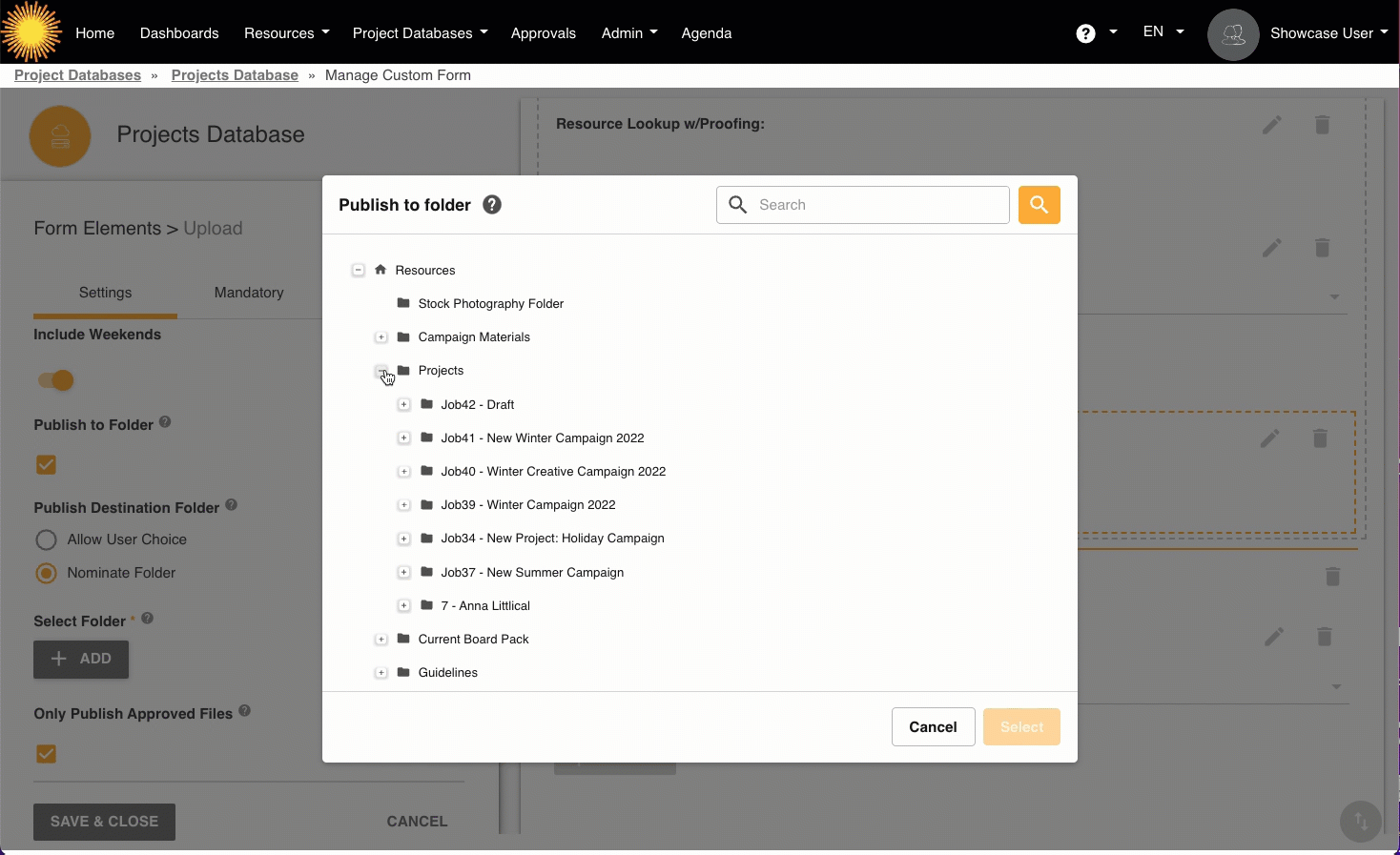Click the folder Search input field
Screen dimensions: 1400x855
(877, 205)
